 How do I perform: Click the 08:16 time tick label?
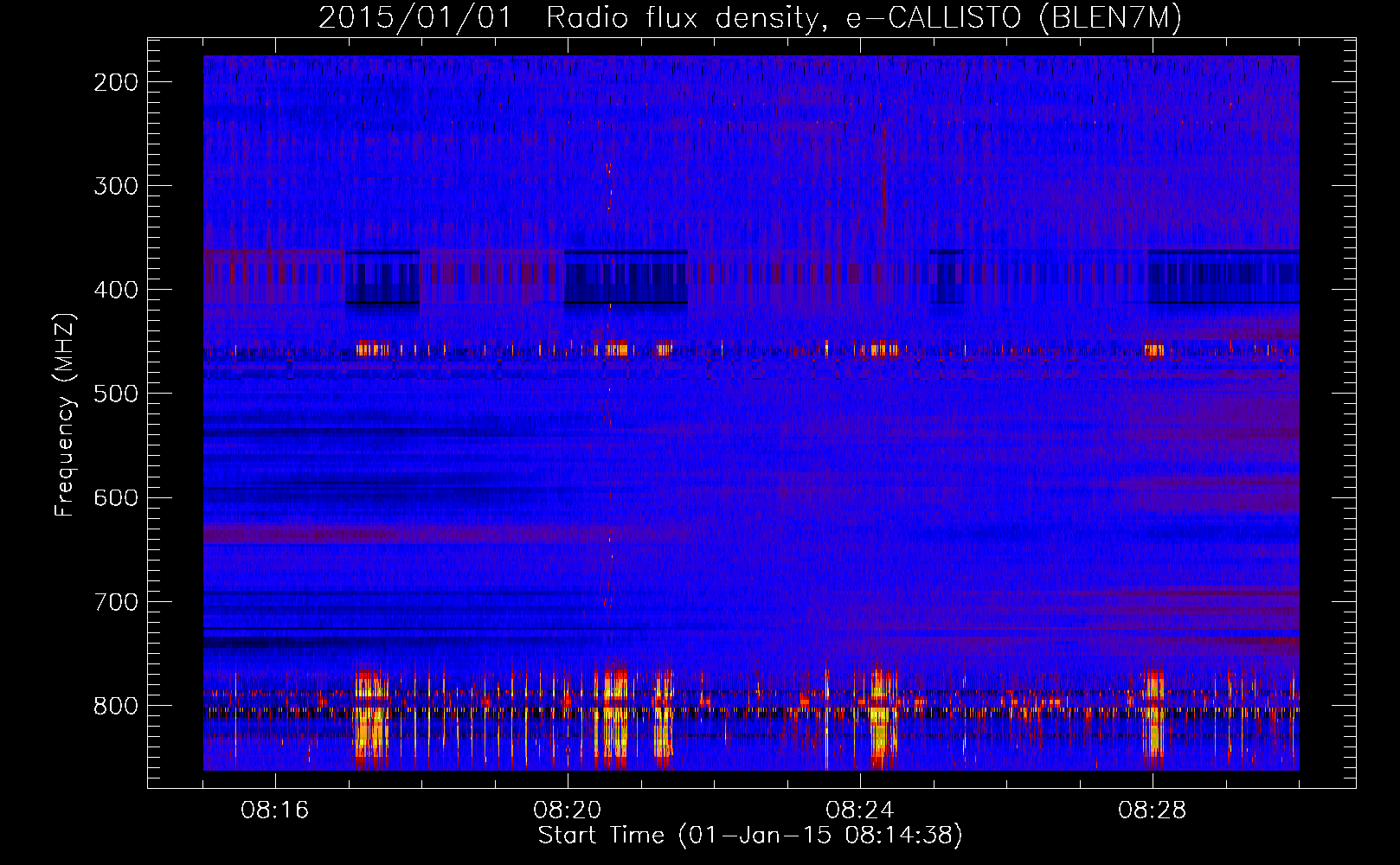[275, 811]
